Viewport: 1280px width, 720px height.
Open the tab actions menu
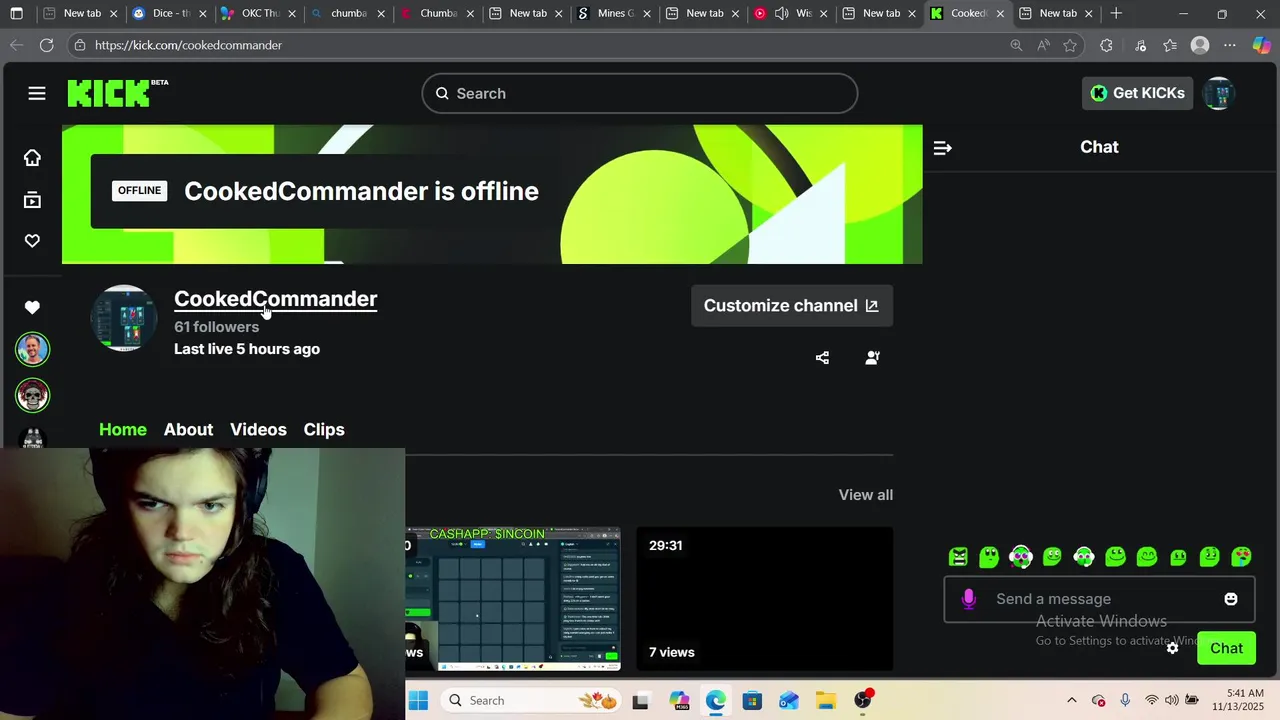[16, 13]
